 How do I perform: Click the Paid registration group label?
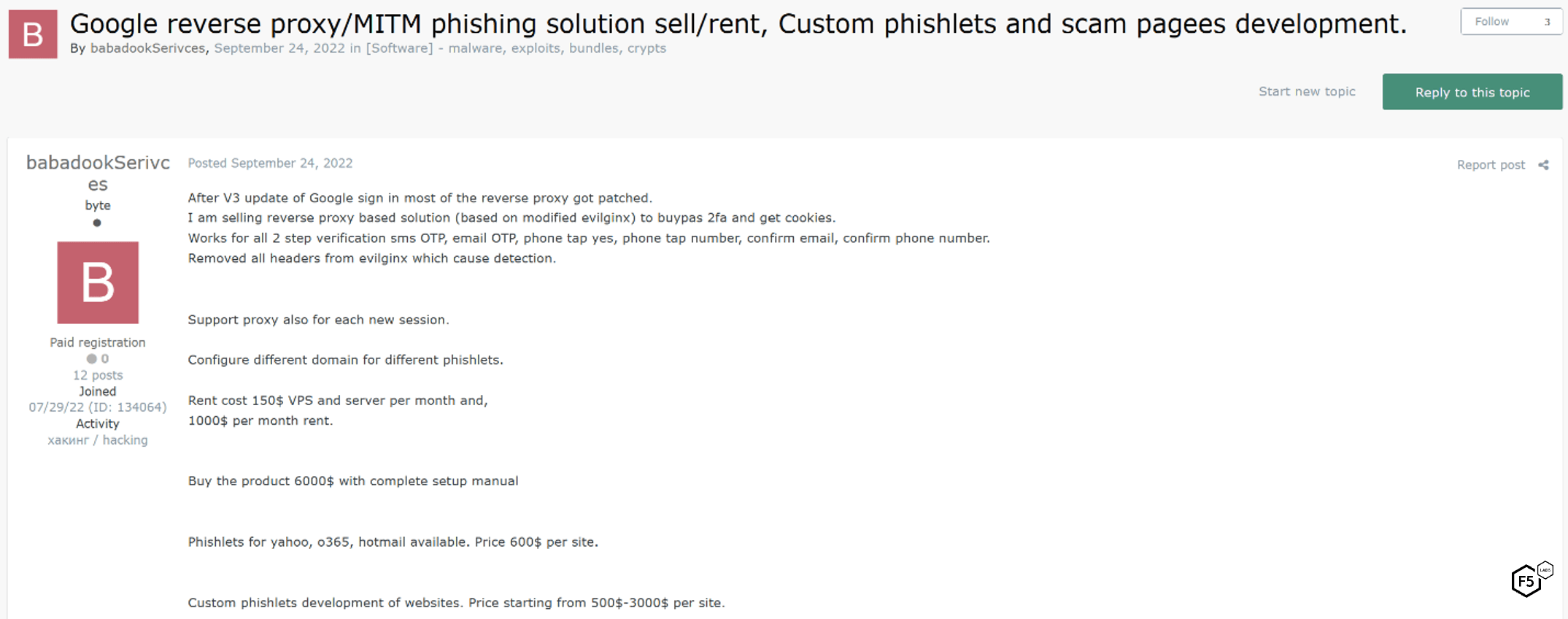pyautogui.click(x=98, y=342)
